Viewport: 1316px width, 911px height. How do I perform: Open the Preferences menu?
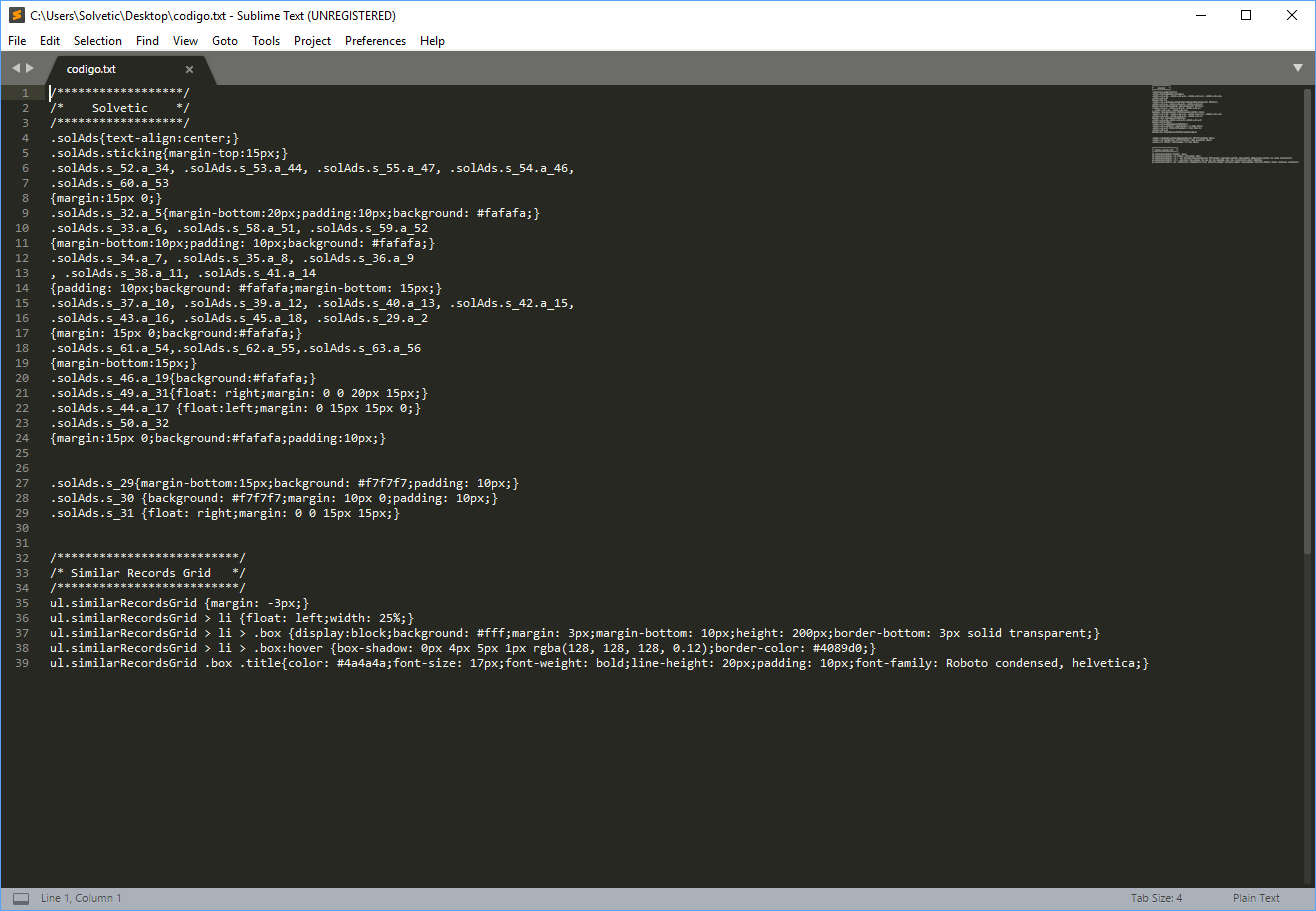tap(375, 41)
